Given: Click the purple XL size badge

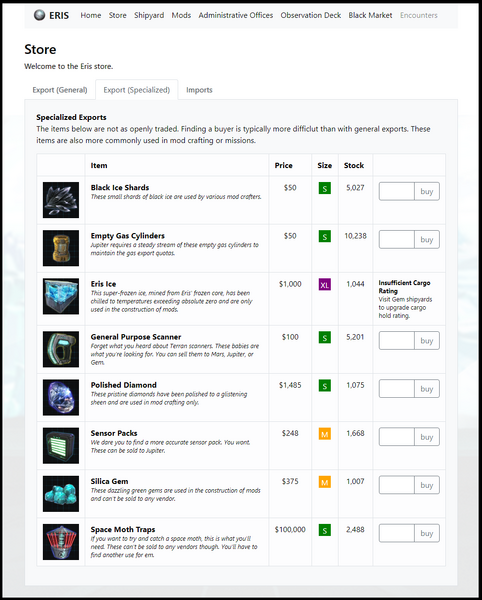Looking at the screenshot, I should click(x=324, y=285).
